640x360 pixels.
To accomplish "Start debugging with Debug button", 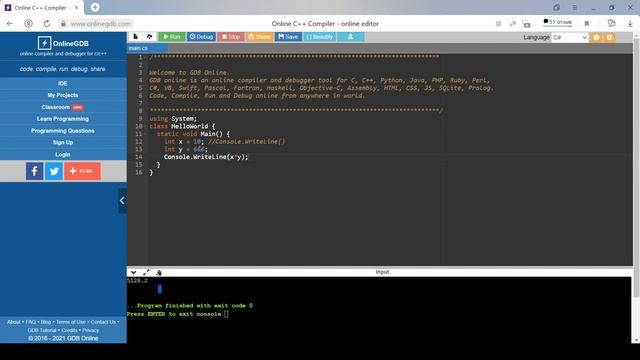I will [x=201, y=37].
